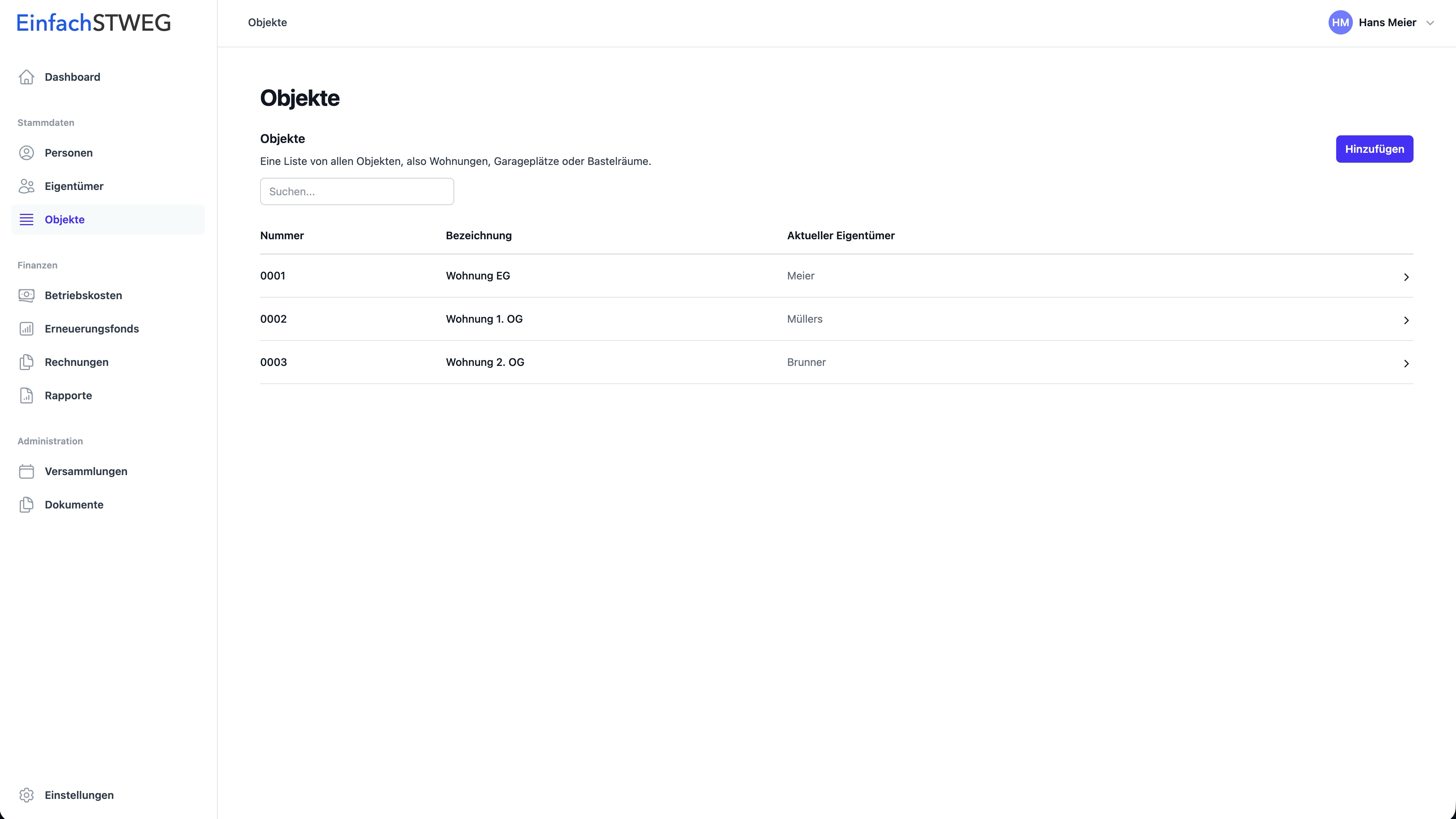Open Wohnung 1. OG row chevron
The width and height of the screenshot is (1456, 819).
(x=1406, y=320)
